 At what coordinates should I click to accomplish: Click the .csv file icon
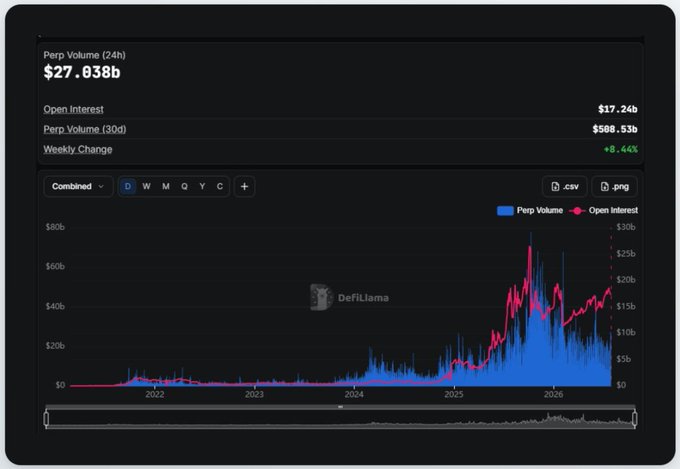(x=555, y=187)
